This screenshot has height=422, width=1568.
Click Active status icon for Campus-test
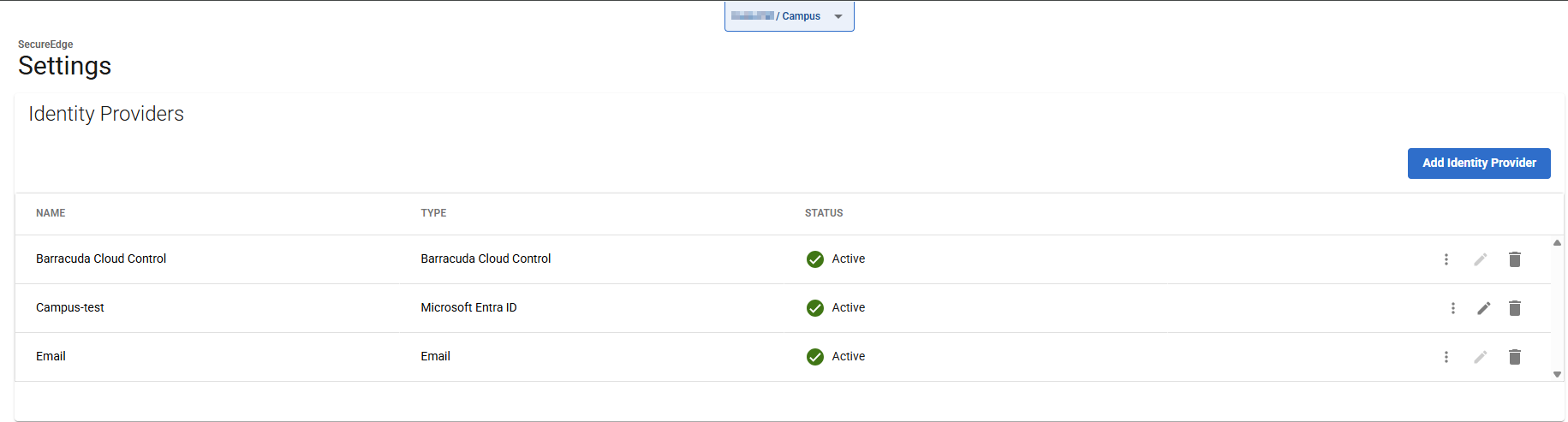[815, 308]
